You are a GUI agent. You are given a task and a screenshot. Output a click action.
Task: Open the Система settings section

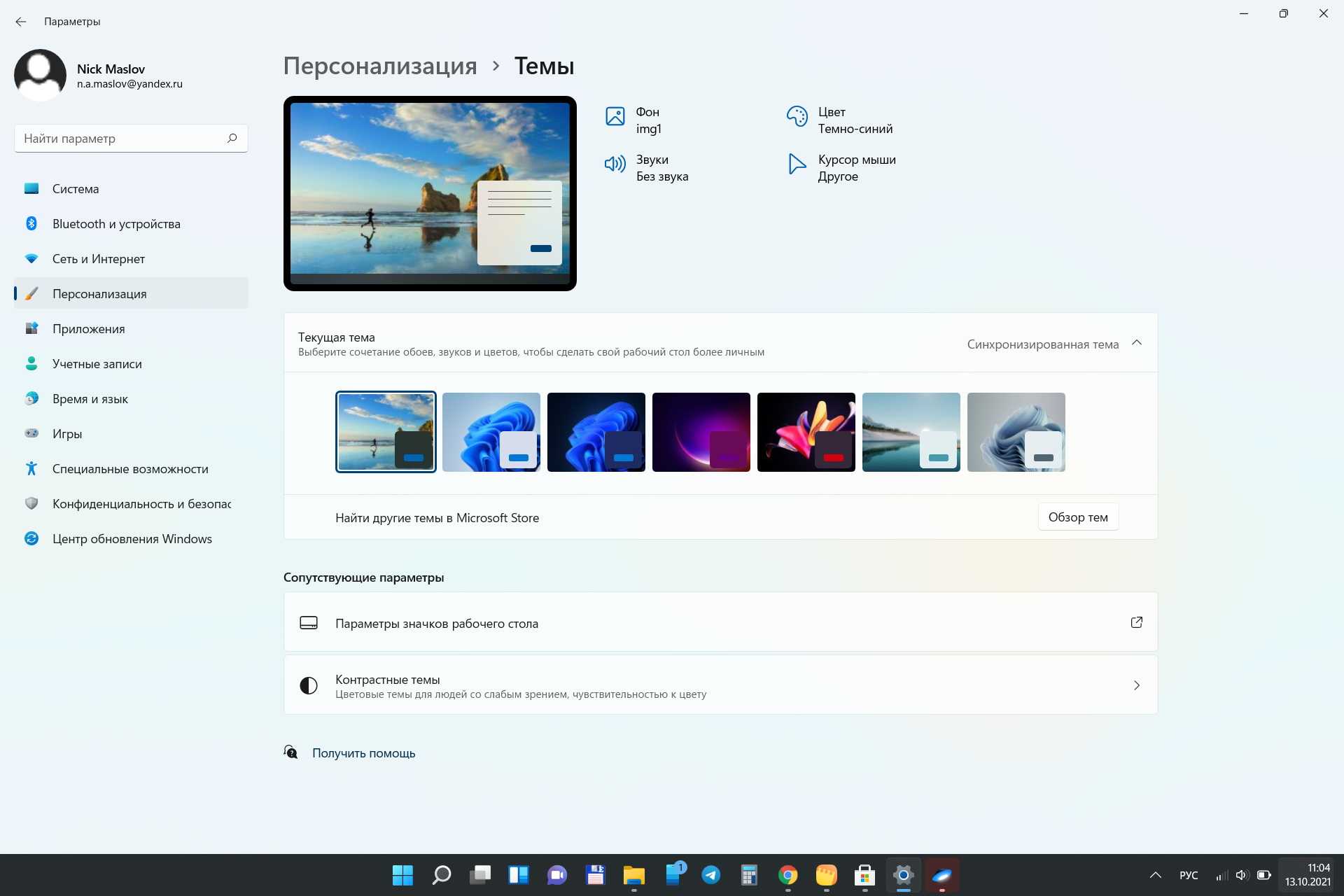(x=76, y=189)
